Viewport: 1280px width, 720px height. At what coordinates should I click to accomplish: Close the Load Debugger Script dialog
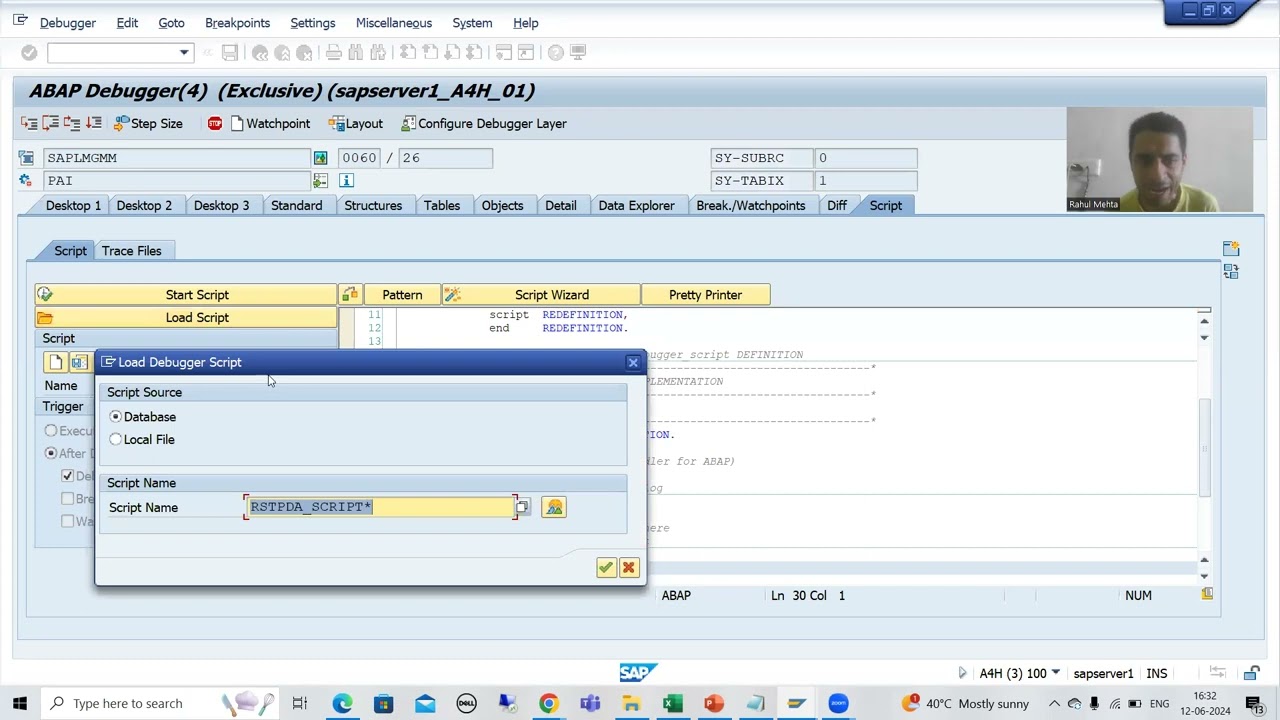(633, 363)
